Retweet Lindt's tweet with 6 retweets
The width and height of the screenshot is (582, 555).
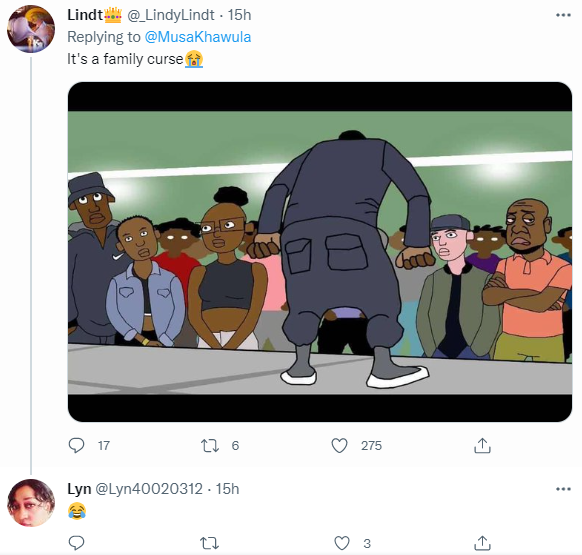pos(210,445)
